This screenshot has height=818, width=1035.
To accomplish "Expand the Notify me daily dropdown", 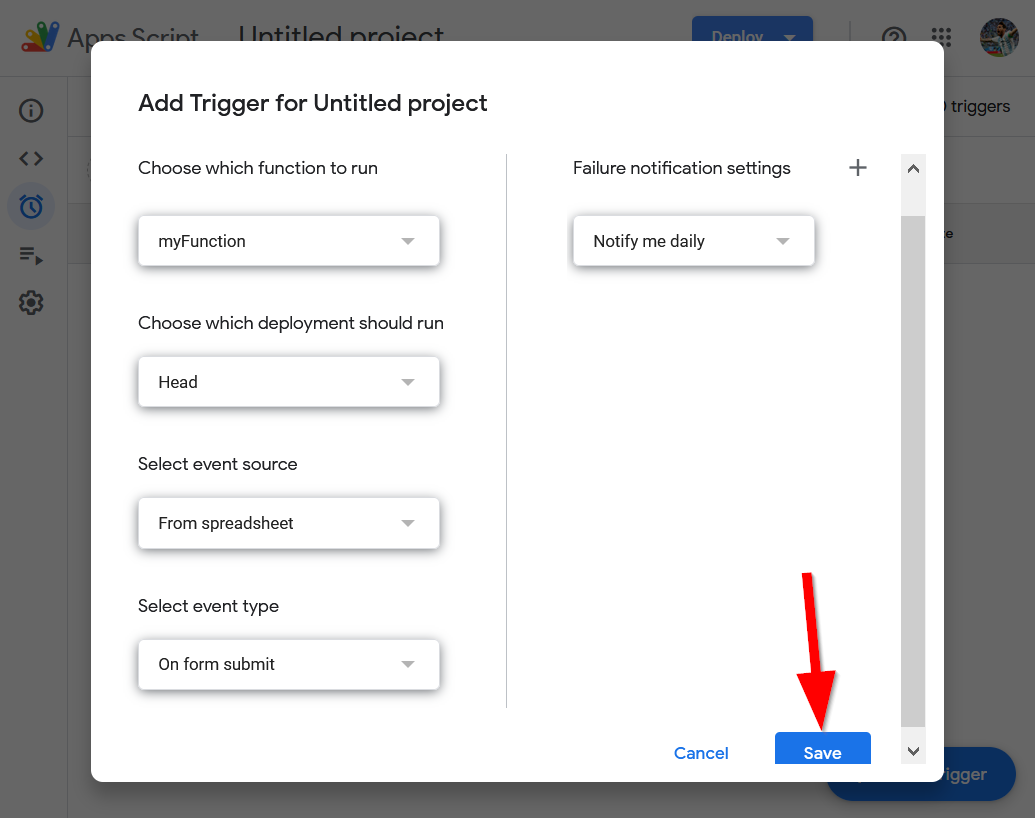I will click(x=693, y=241).
